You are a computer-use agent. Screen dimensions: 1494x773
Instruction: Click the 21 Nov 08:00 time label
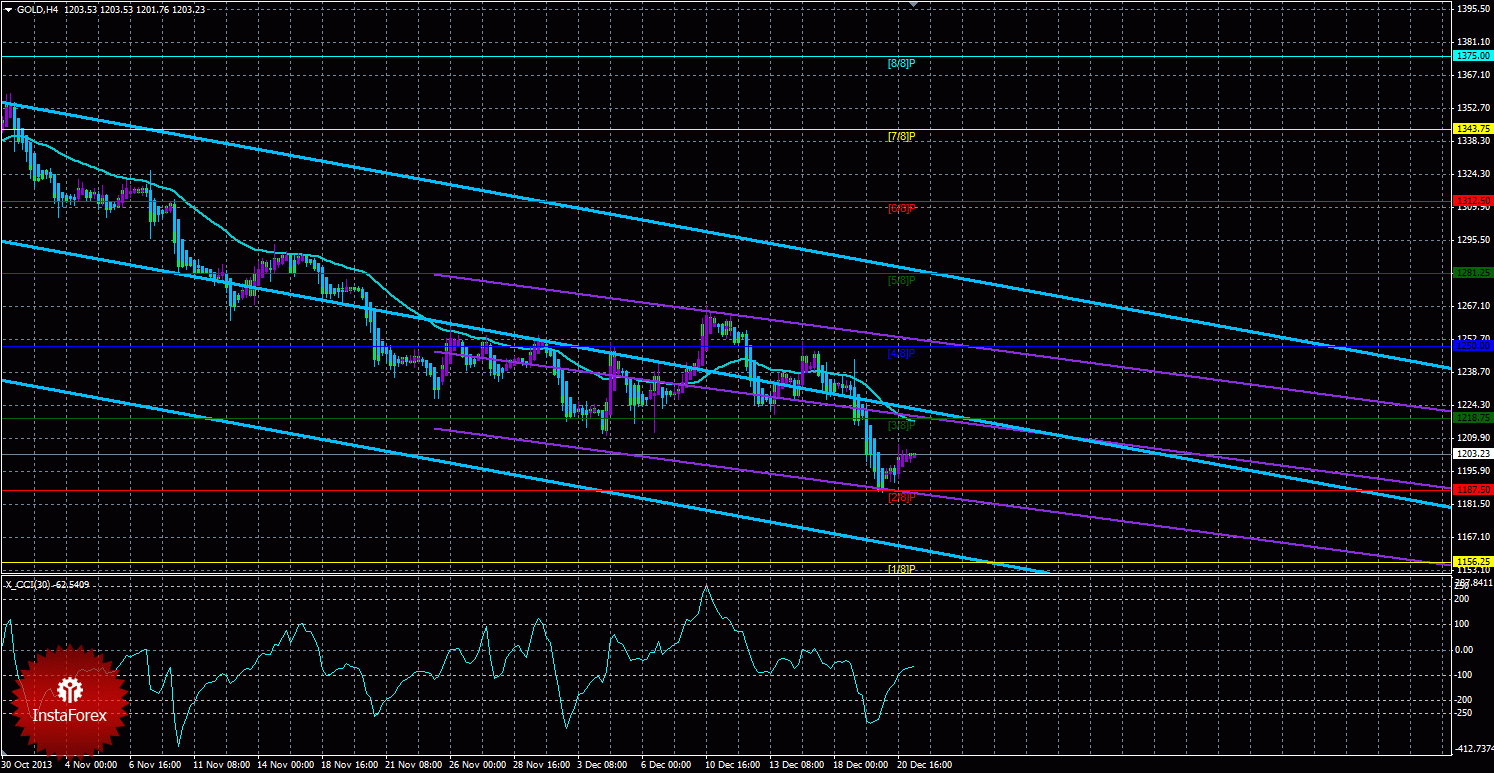tap(412, 765)
